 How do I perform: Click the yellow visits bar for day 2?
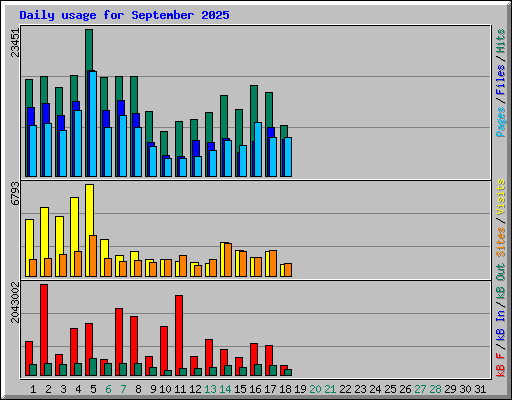[44, 232]
